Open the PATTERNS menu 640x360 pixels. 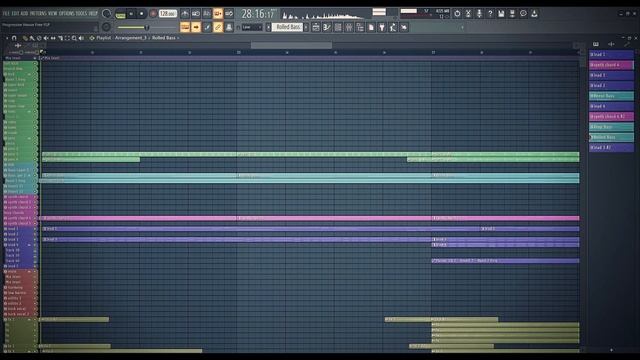pyautogui.click(x=38, y=13)
